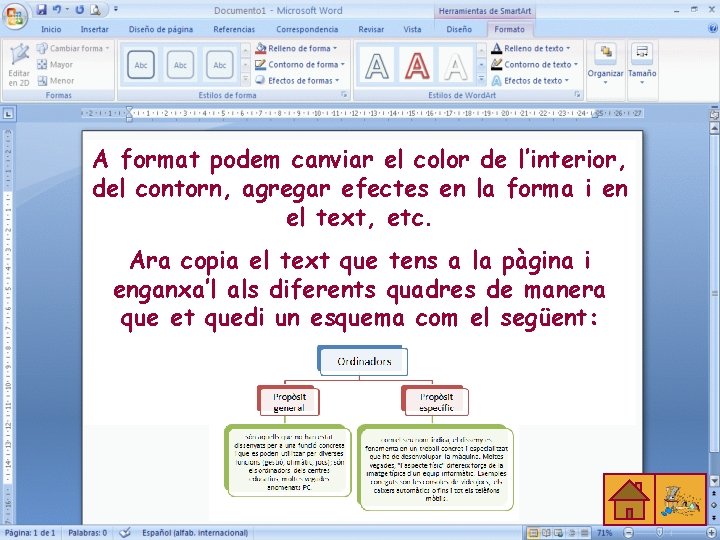Switch to Full Screen Reading view

coord(546,533)
